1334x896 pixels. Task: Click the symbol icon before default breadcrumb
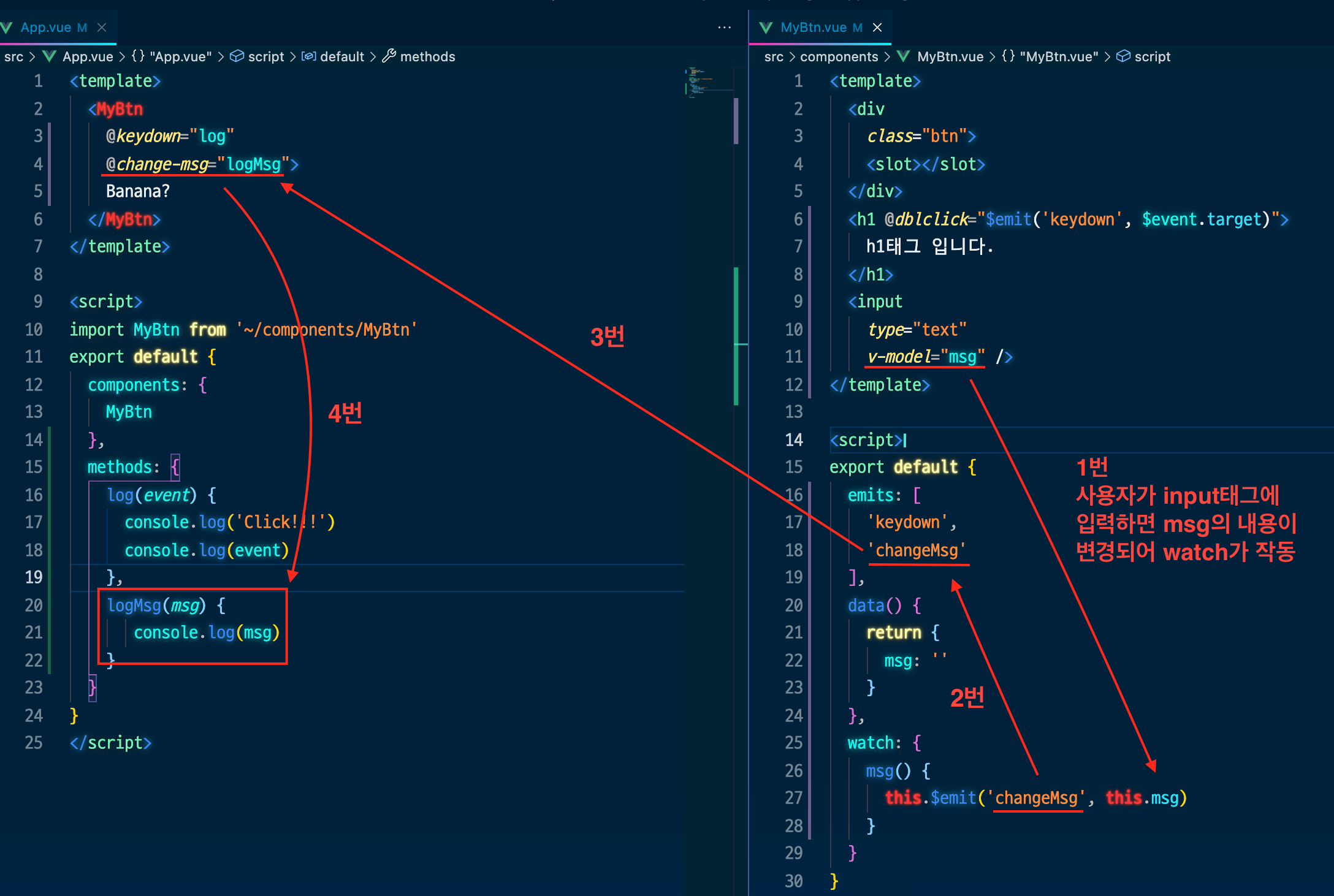(x=309, y=56)
